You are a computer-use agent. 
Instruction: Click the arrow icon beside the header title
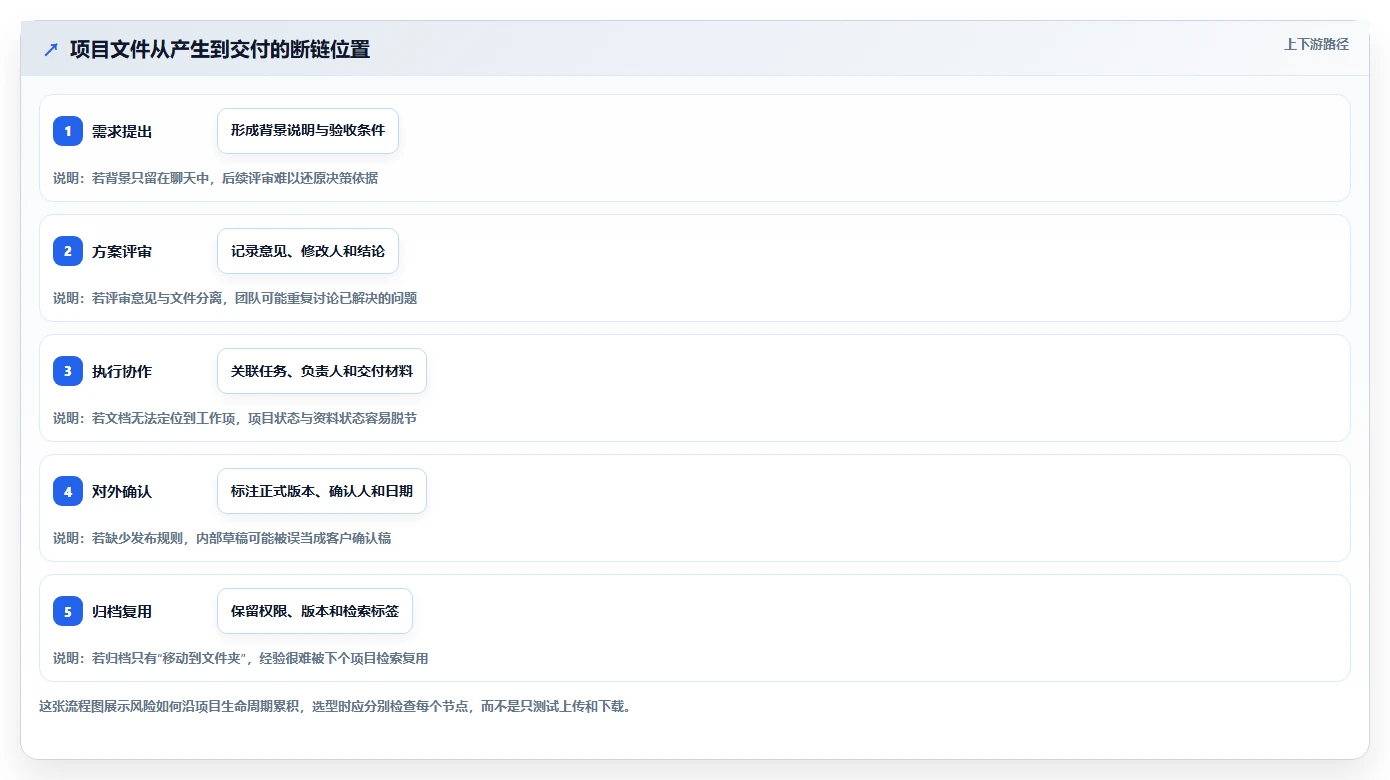pos(51,50)
